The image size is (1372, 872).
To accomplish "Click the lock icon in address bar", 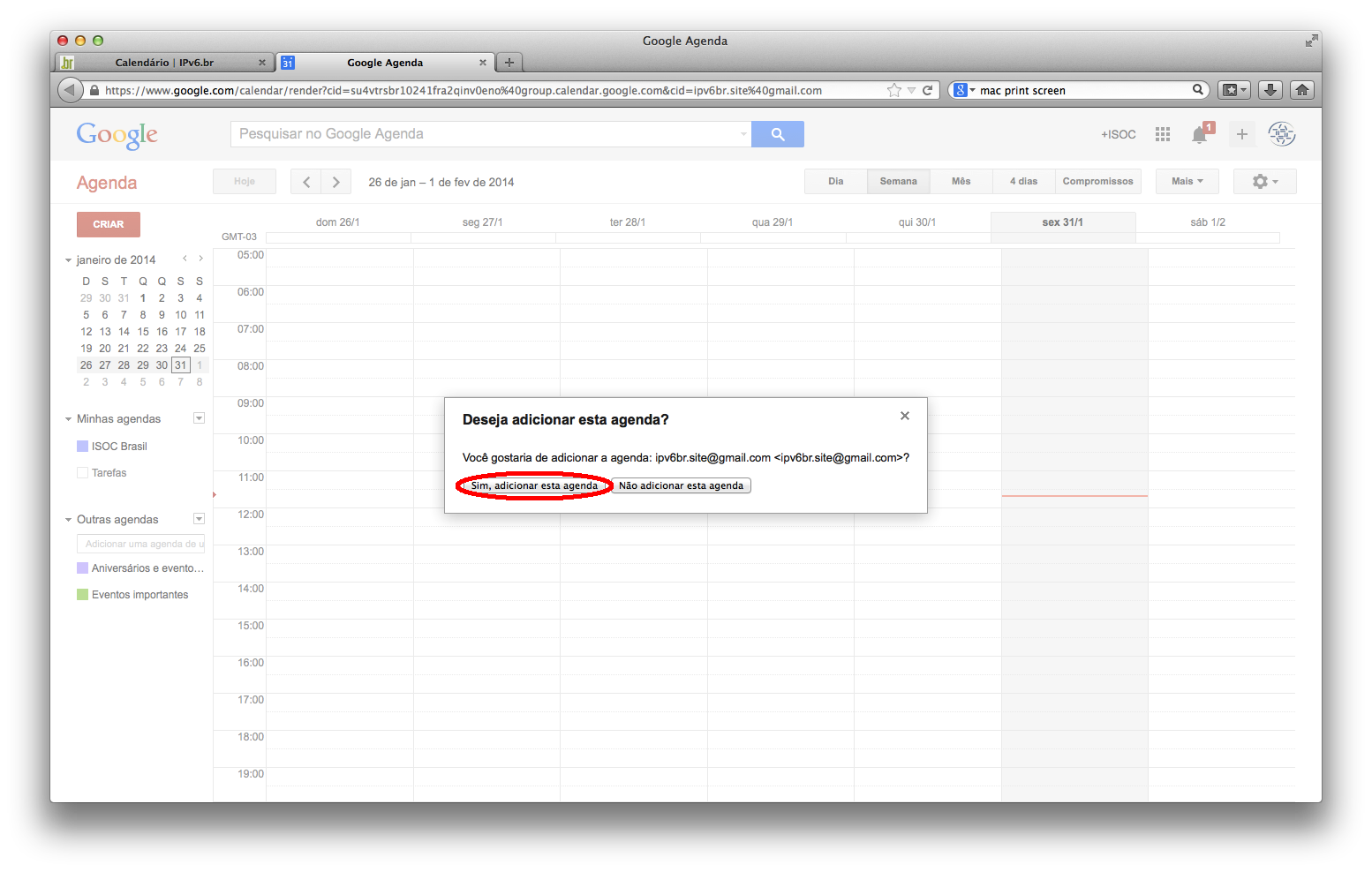I will pyautogui.click(x=94, y=90).
